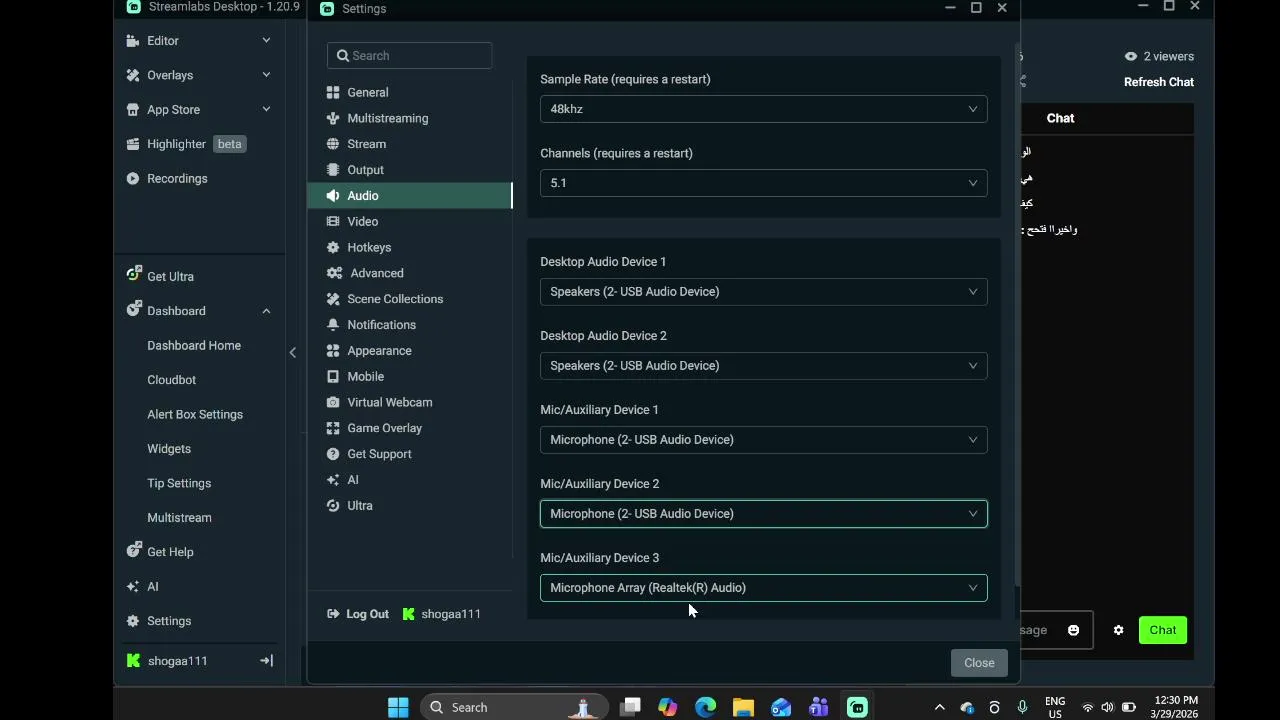The image size is (1280, 720).
Task: Click the settings panel vertical scrollbar
Action: (1017, 315)
